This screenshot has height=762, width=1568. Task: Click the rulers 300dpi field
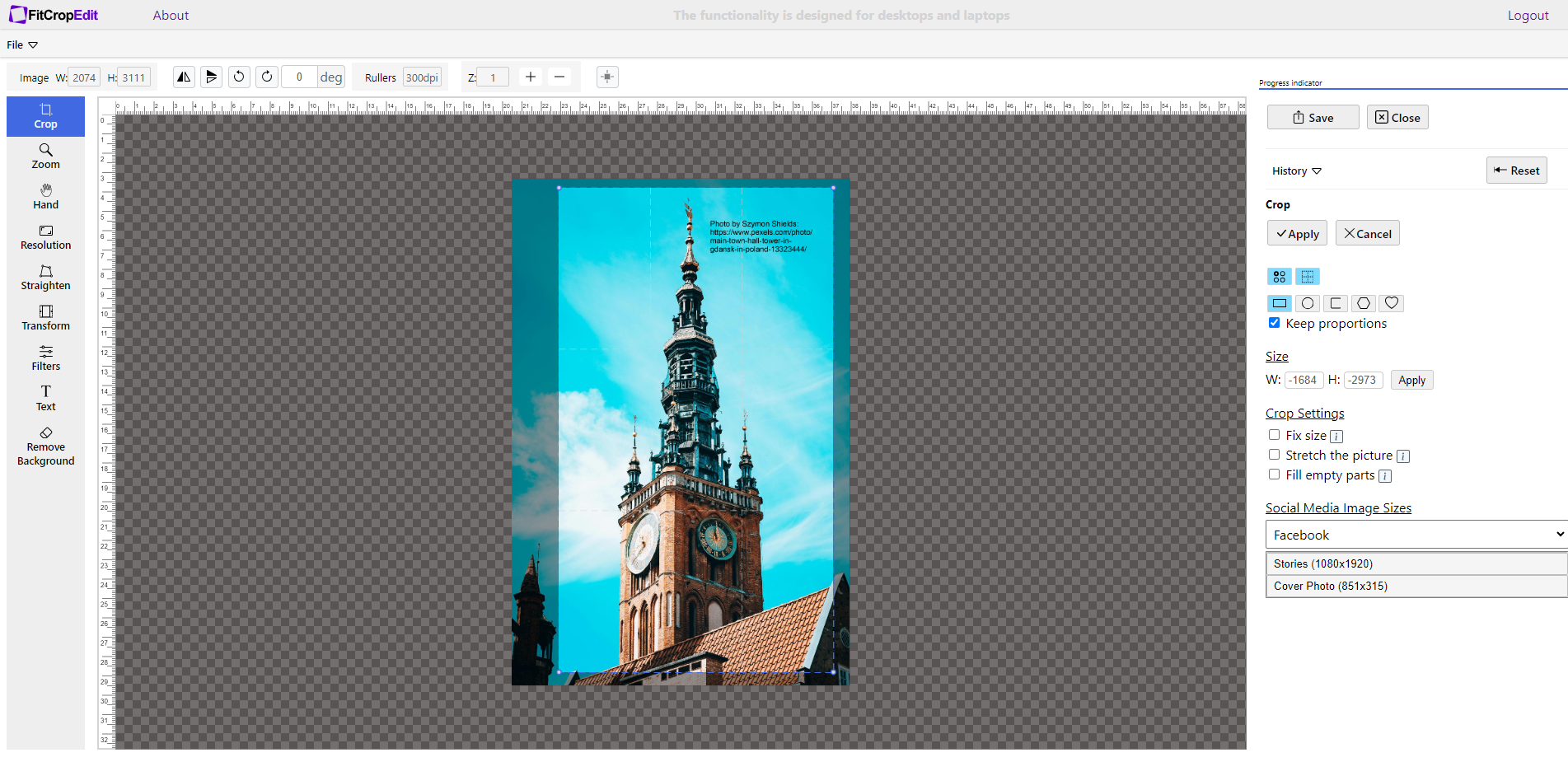pos(422,77)
